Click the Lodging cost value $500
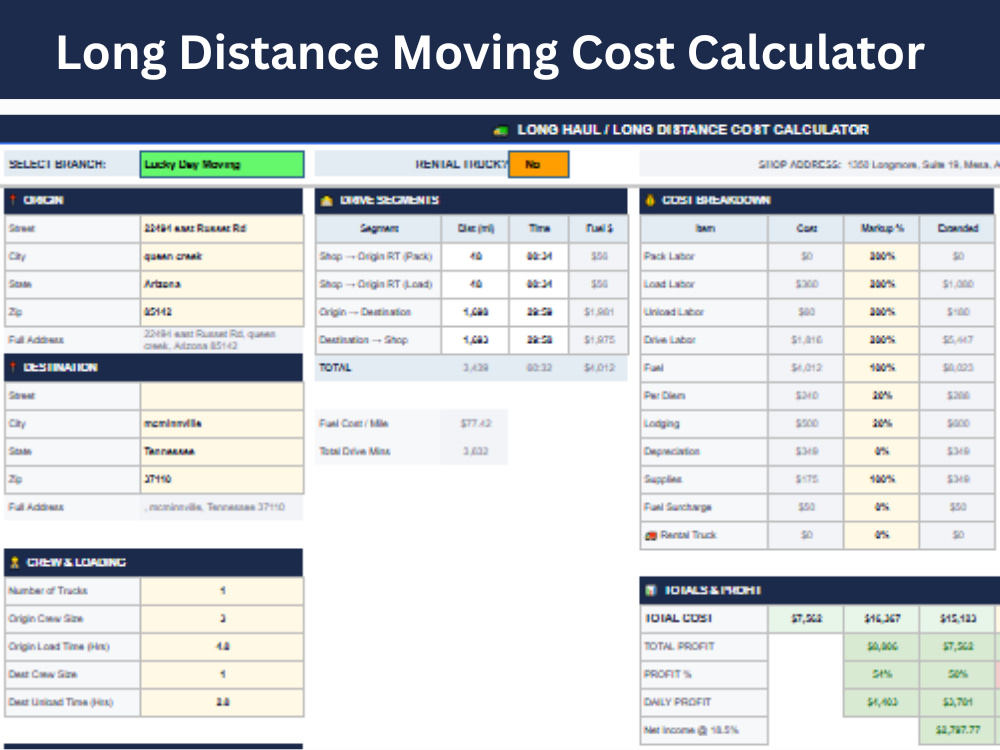Viewport: 1000px width, 750px height. [806, 423]
